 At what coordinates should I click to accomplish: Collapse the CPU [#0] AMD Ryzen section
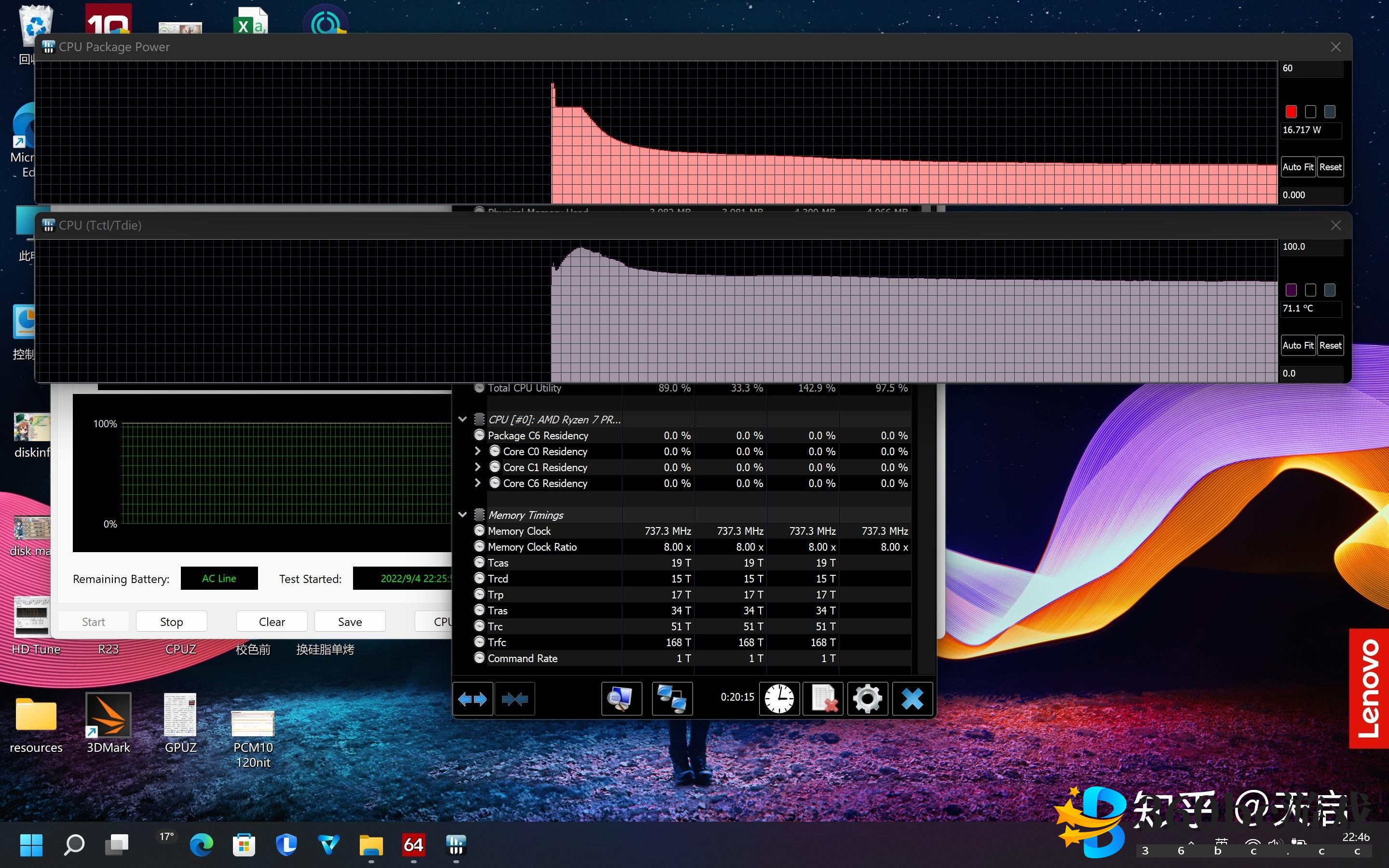click(463, 420)
